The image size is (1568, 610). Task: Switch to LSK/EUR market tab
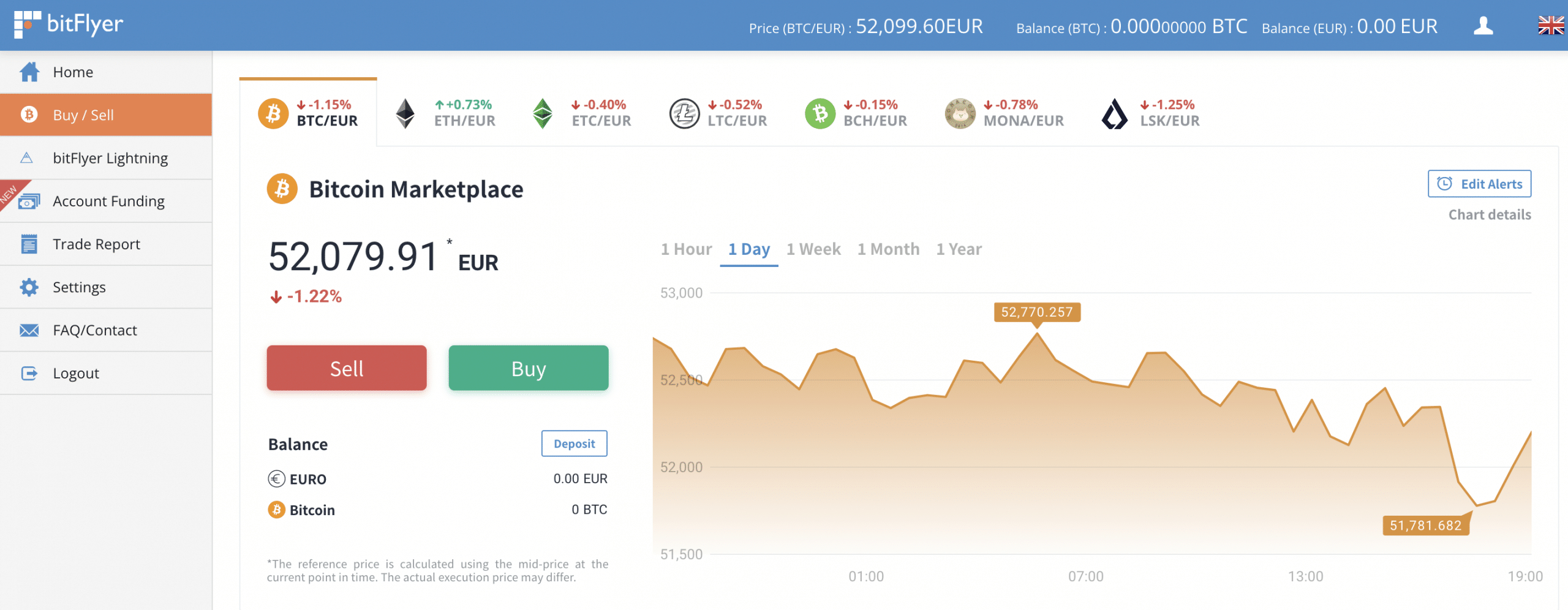point(1150,113)
